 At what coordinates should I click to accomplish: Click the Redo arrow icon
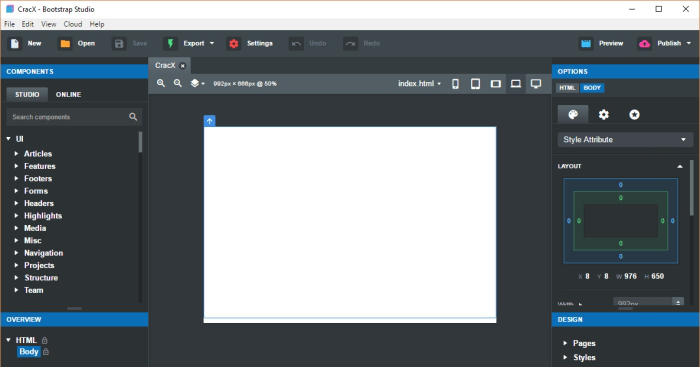point(350,43)
